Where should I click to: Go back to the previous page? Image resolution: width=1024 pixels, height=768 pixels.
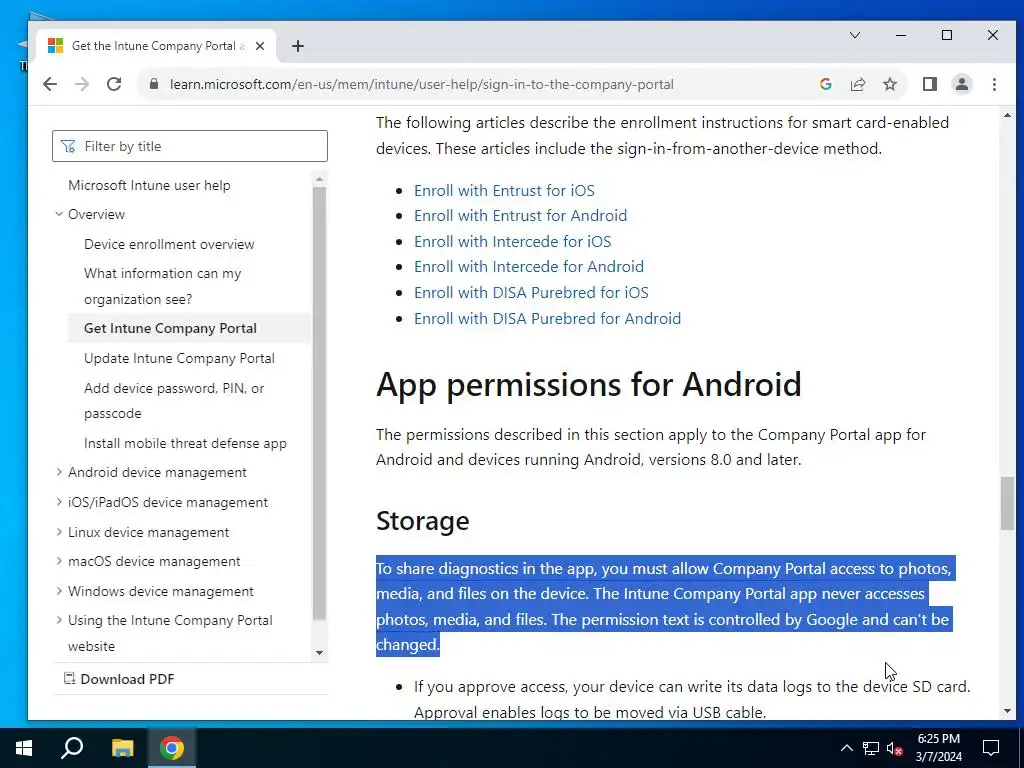[x=50, y=84]
